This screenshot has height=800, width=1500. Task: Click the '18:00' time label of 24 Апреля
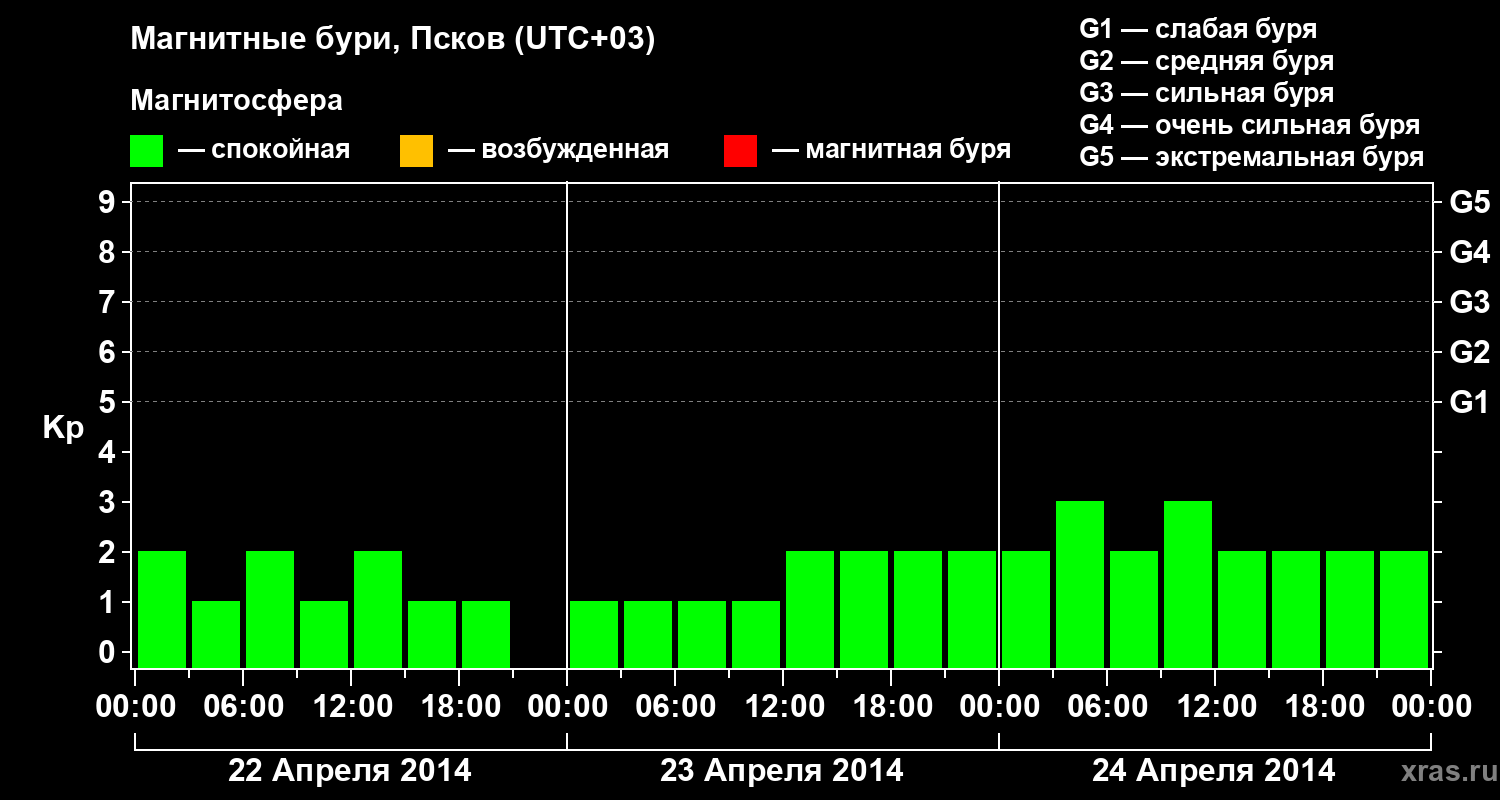1323,706
